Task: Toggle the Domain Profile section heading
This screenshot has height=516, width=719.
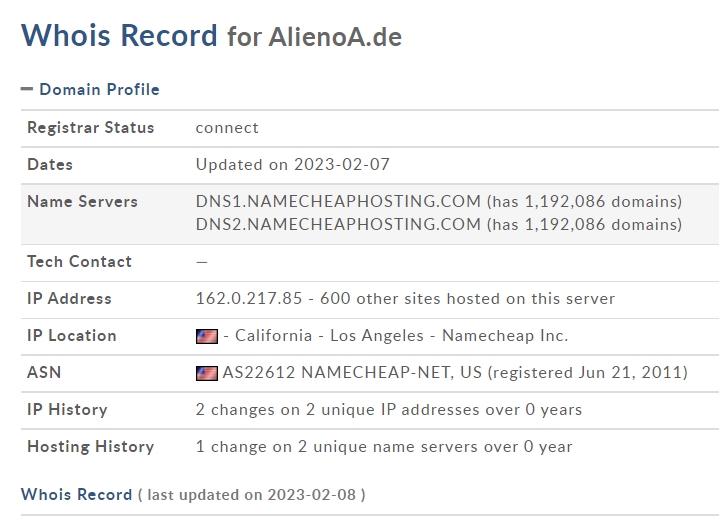Action: pyautogui.click(x=99, y=89)
